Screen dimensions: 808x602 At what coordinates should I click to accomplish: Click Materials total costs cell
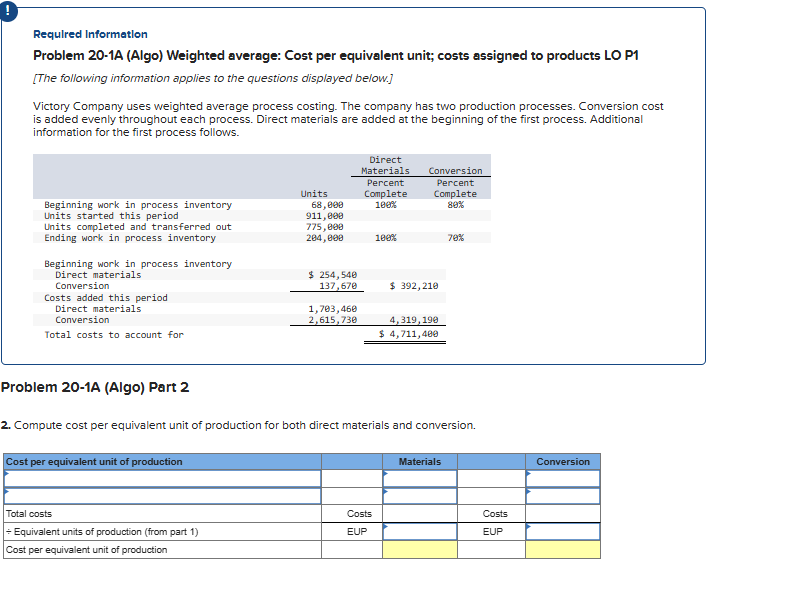click(419, 514)
